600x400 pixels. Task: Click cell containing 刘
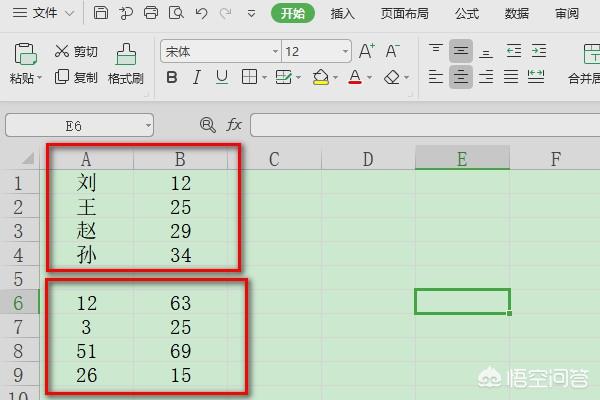pyautogui.click(x=86, y=183)
